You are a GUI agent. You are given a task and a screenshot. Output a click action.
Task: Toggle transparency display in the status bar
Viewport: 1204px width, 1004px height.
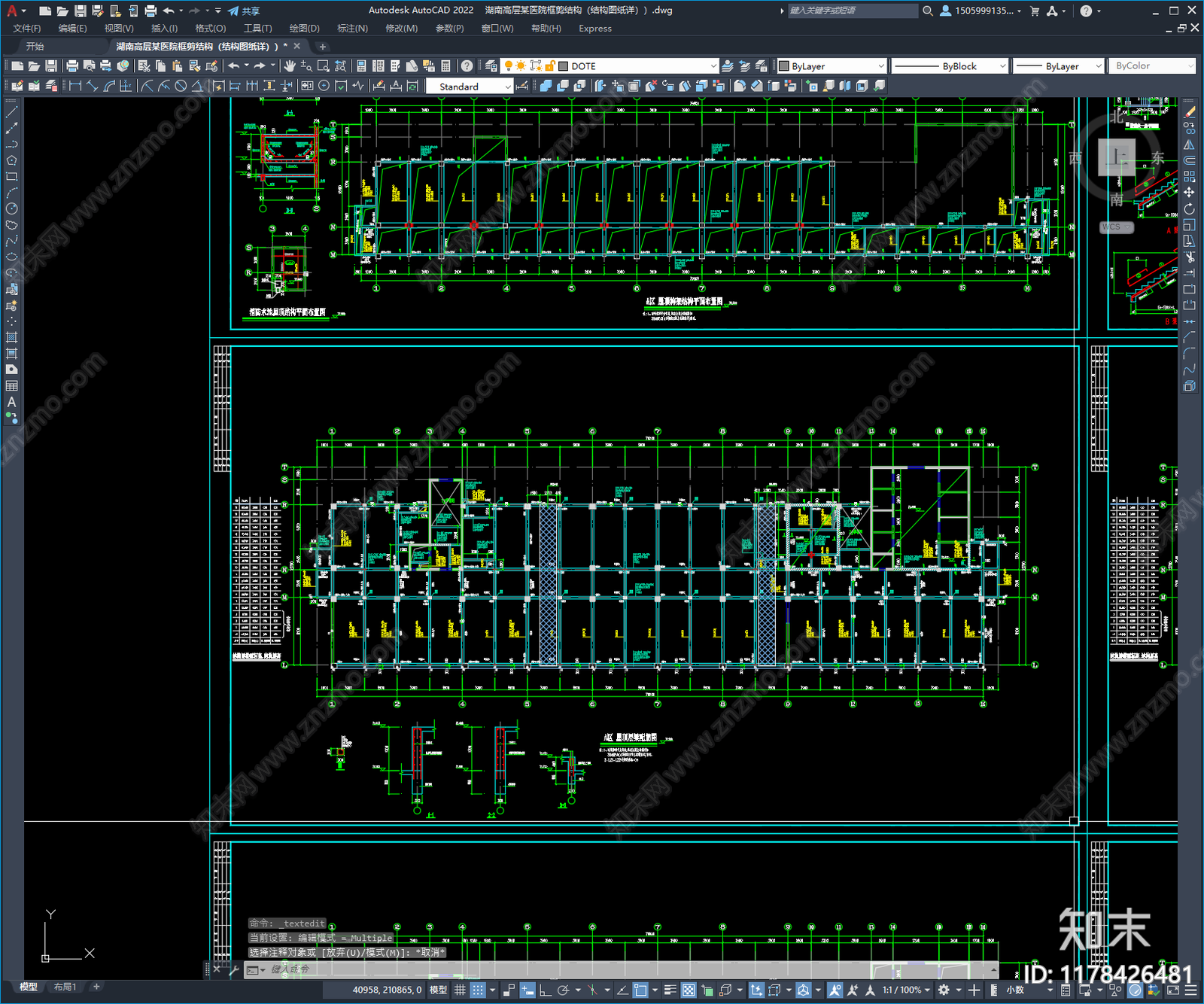688,990
